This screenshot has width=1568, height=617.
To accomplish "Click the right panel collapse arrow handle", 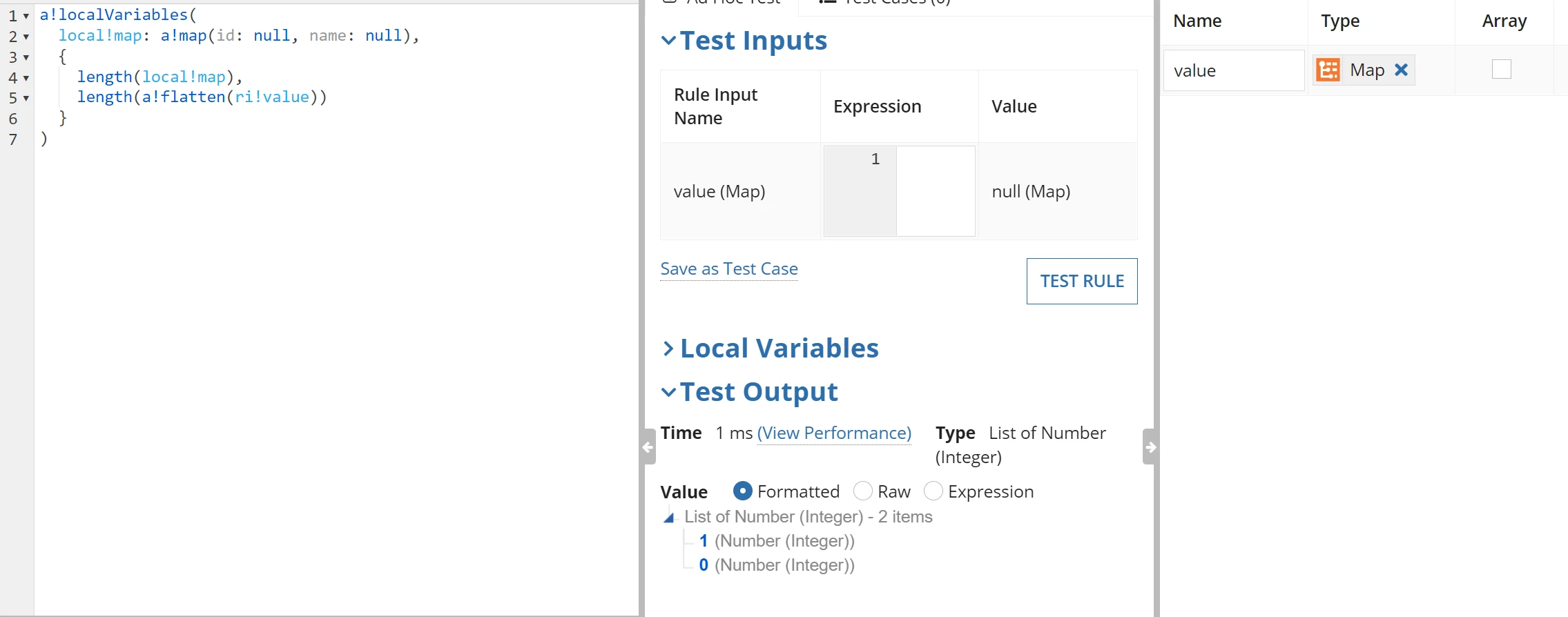I will point(1150,447).
